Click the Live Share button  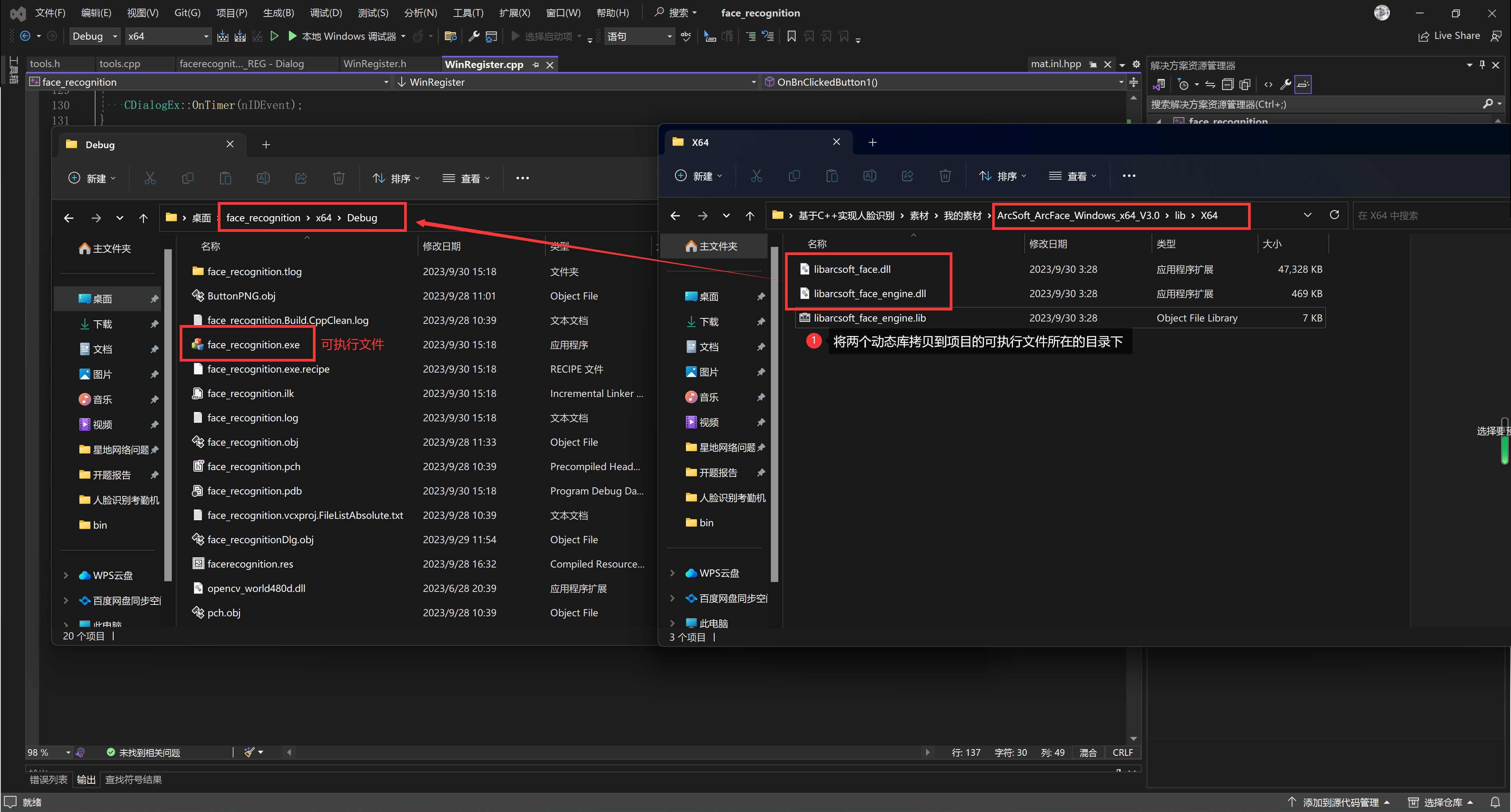1449,36
